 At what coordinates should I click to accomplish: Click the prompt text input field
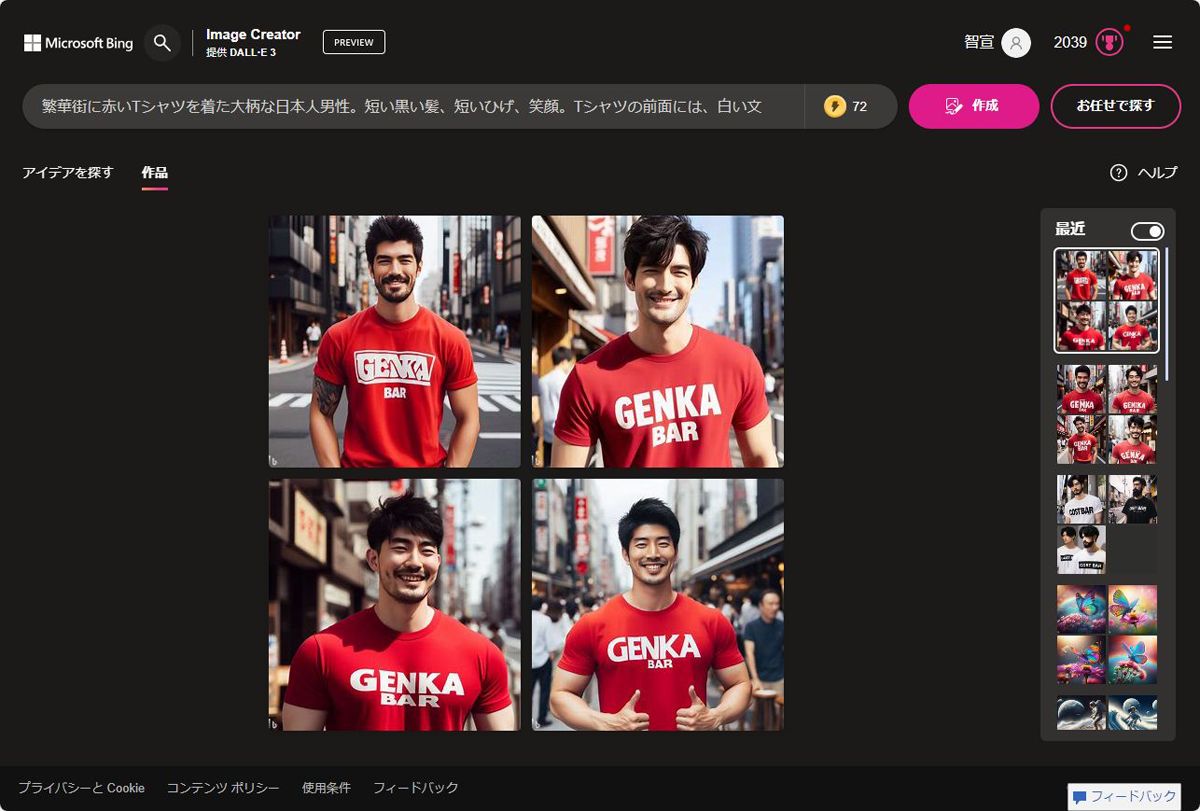[412, 106]
